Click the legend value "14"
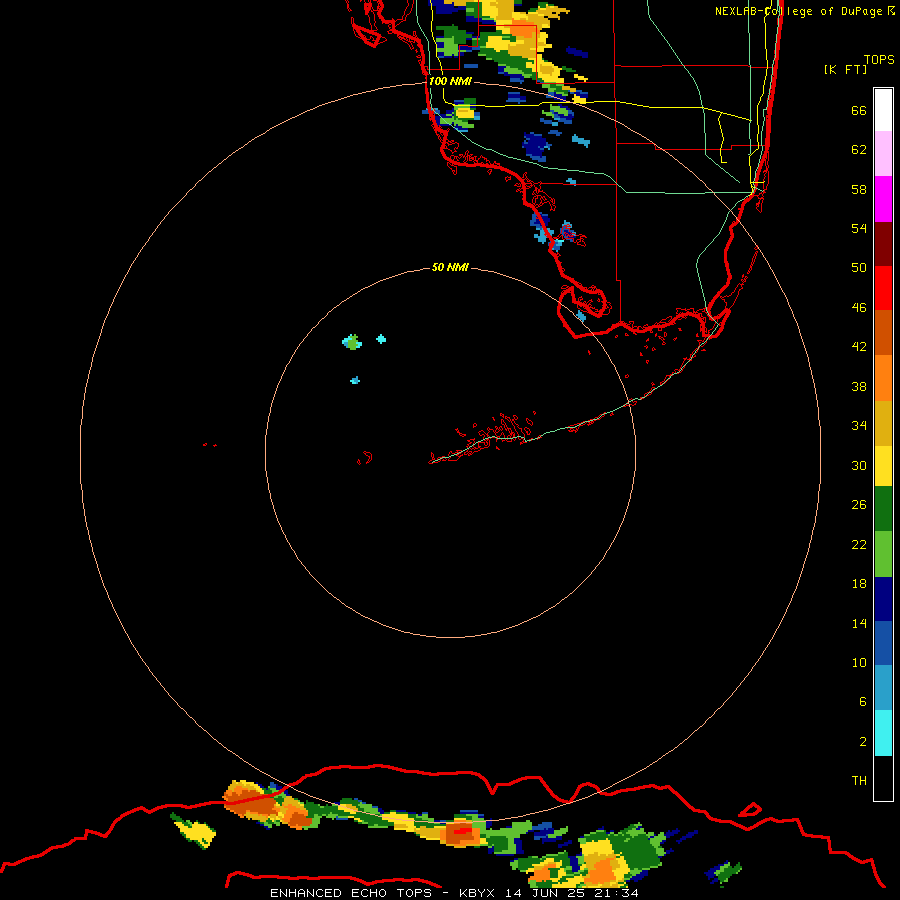This screenshot has height=900, width=900. pyautogui.click(x=859, y=623)
